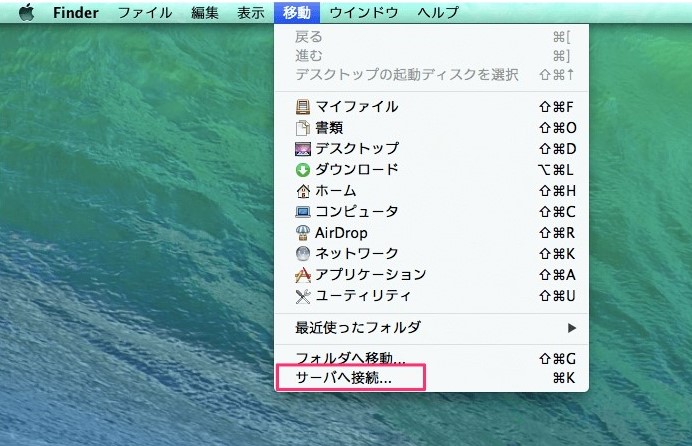Click the green ダウンロード icon
Image resolution: width=692 pixels, height=446 pixels.
(304, 170)
